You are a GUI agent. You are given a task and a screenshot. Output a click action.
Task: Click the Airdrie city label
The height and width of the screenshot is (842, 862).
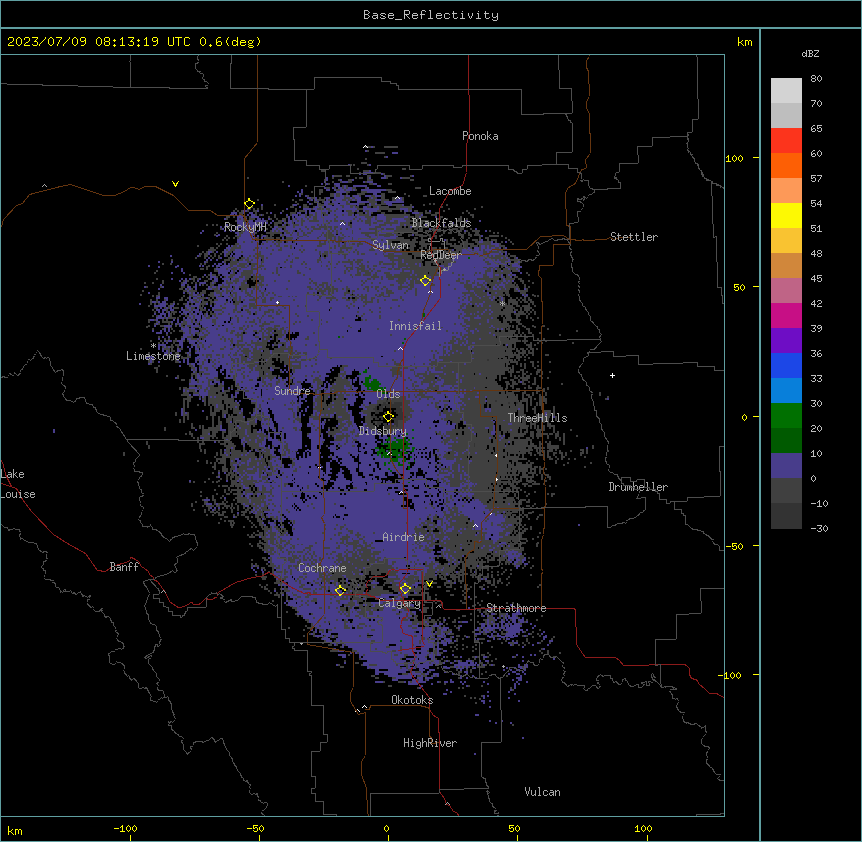coord(403,537)
